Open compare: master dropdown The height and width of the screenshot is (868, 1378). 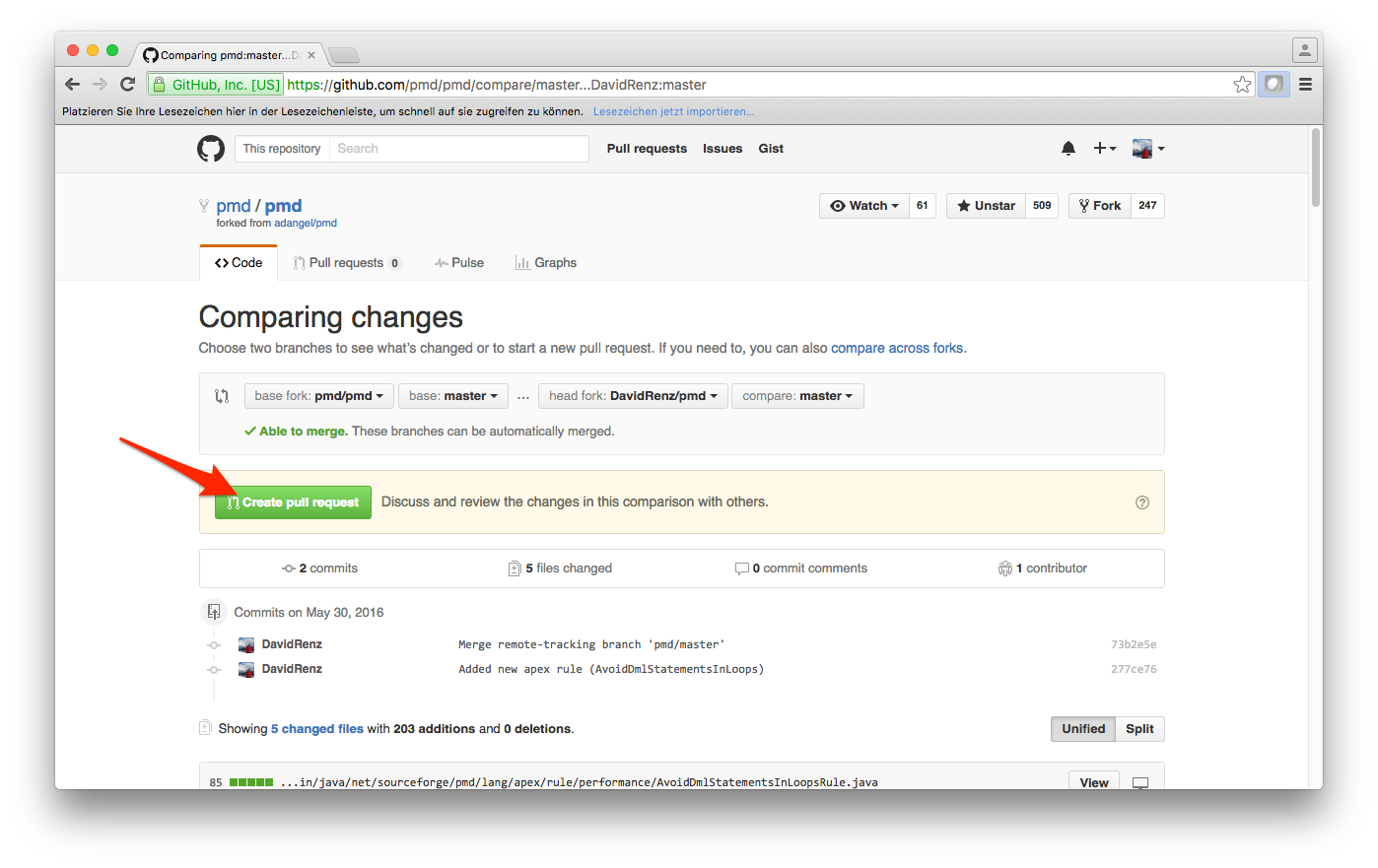[x=797, y=396]
